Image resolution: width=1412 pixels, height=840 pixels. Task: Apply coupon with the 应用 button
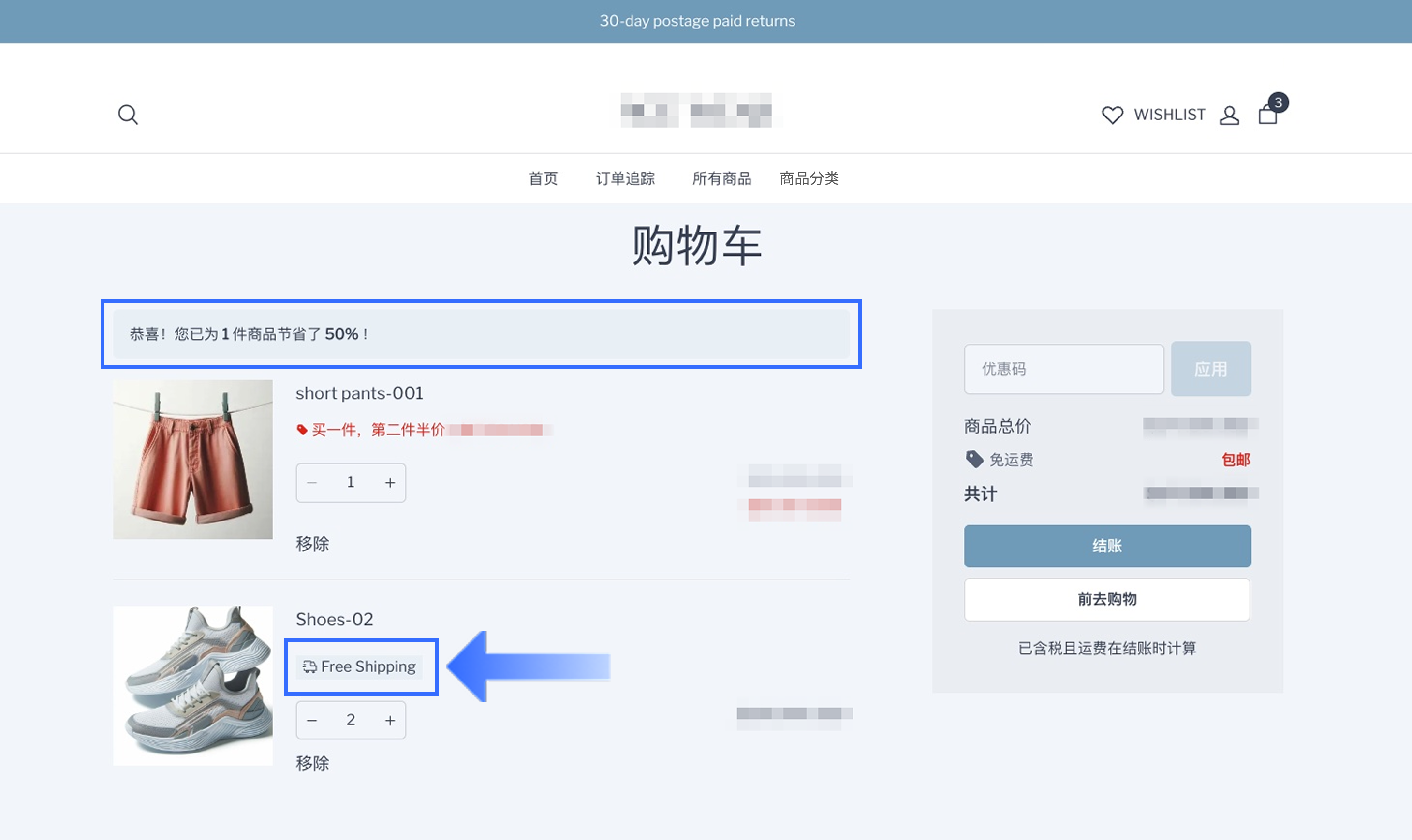[x=1211, y=369]
